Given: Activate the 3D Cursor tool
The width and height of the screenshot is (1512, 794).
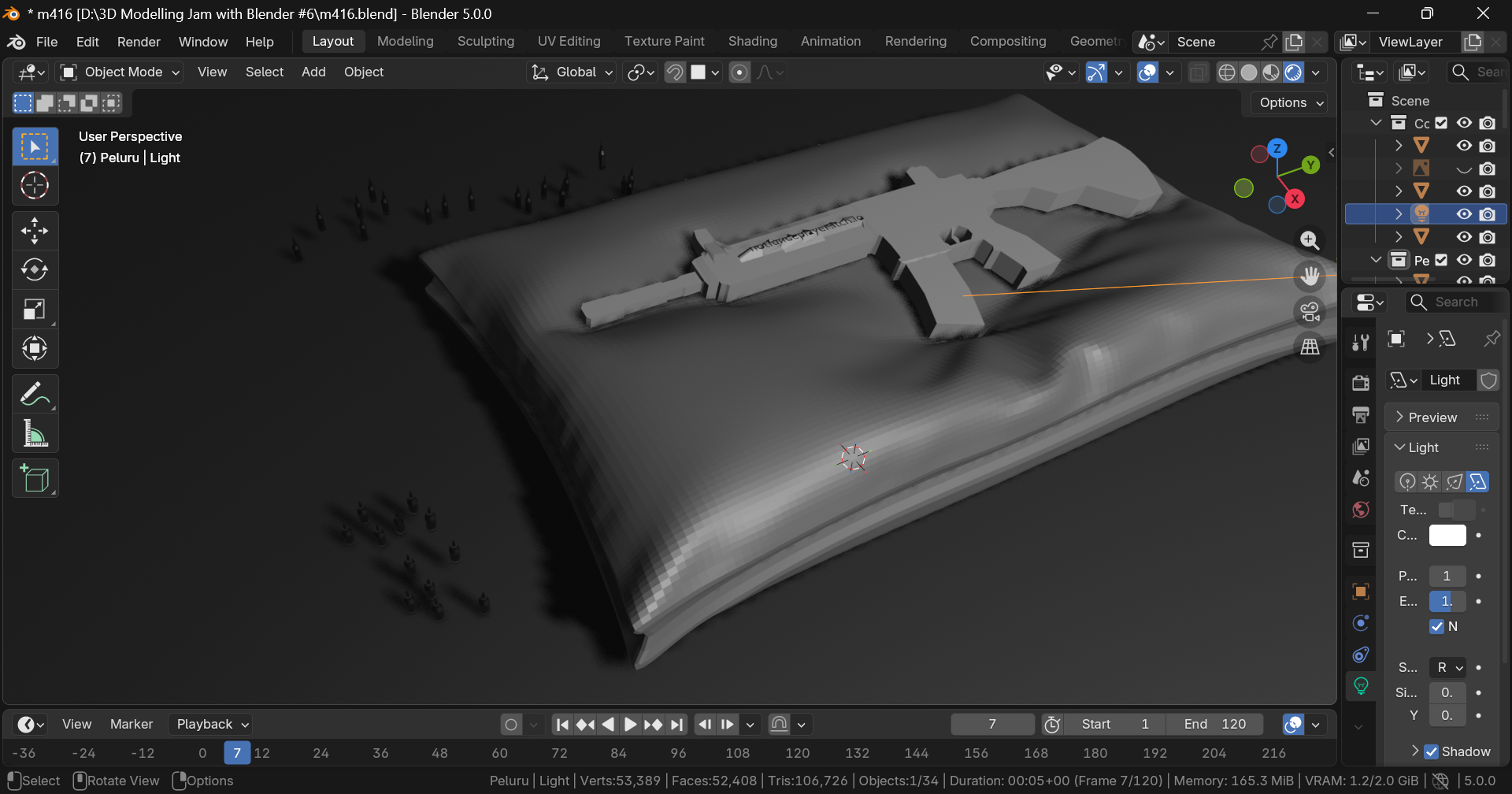Looking at the screenshot, I should 35,186.
